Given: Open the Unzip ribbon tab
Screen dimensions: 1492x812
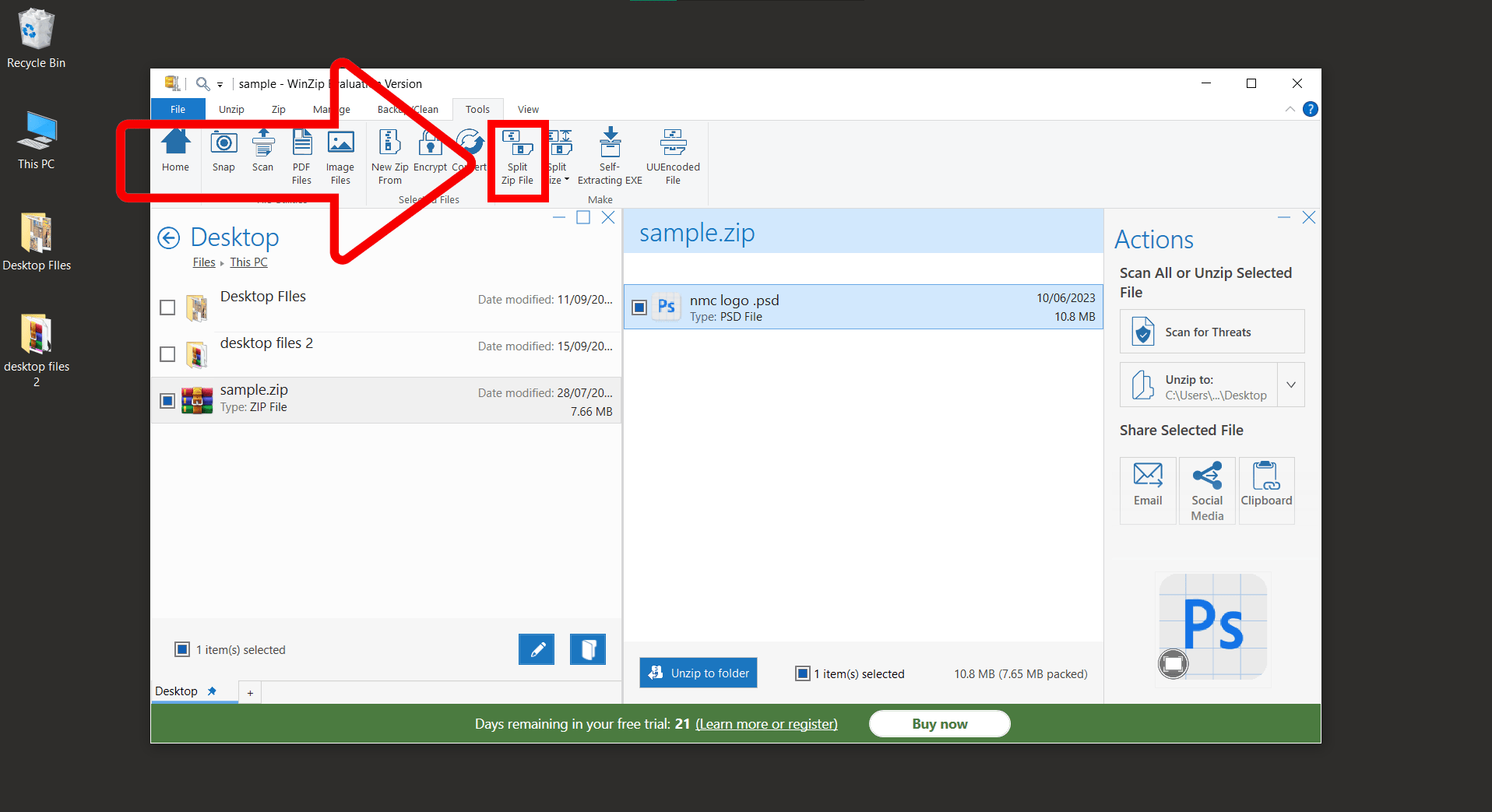Looking at the screenshot, I should pos(231,109).
